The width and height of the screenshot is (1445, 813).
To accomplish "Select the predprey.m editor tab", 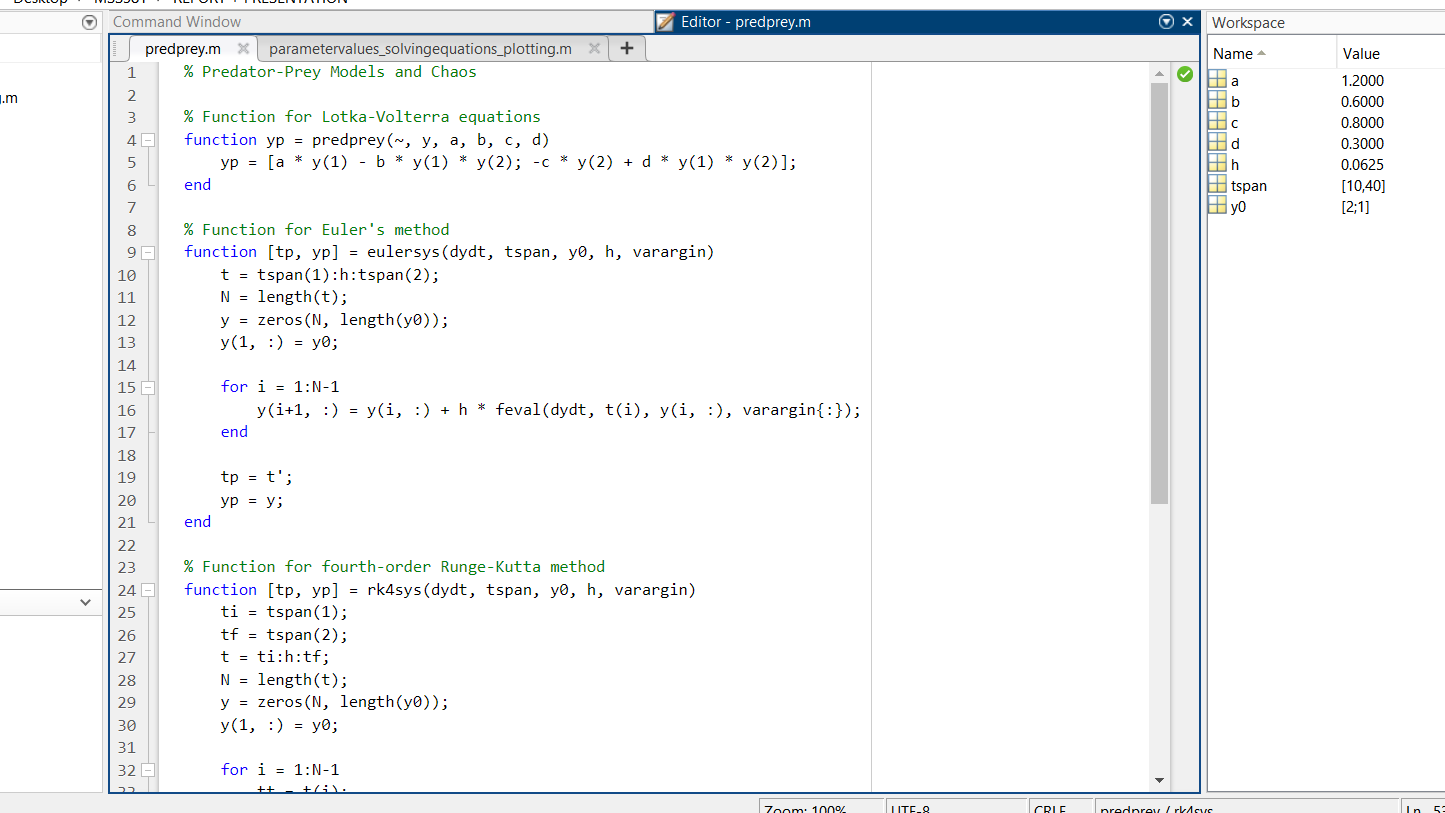I will tap(182, 47).
